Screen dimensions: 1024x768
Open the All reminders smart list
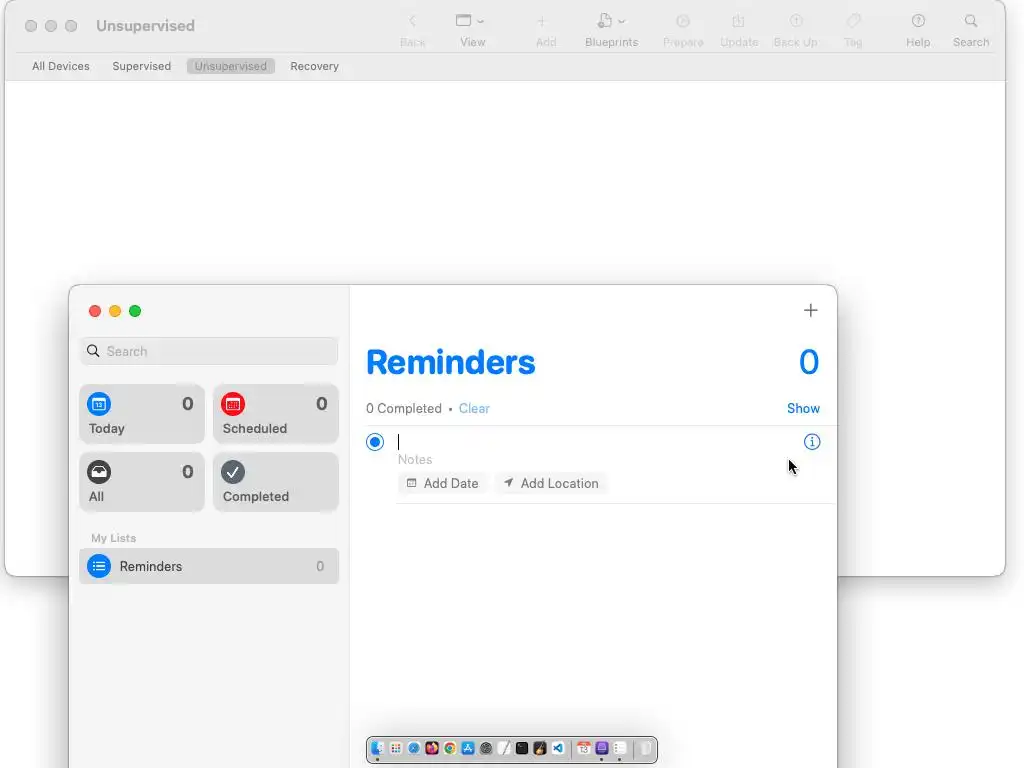(142, 482)
